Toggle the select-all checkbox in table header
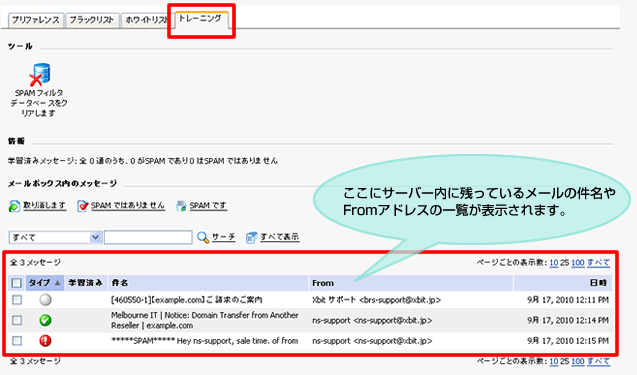The height and width of the screenshot is (375, 637). tap(17, 283)
